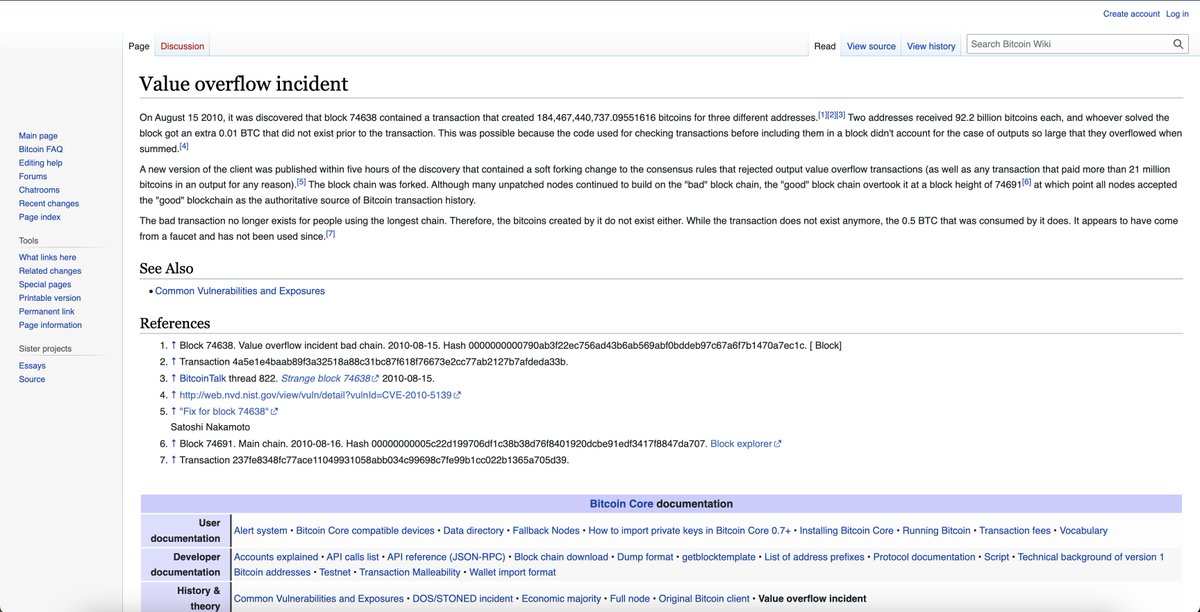Open Installing Bitcoin Core link
This screenshot has height=612, width=1200.
(847, 530)
